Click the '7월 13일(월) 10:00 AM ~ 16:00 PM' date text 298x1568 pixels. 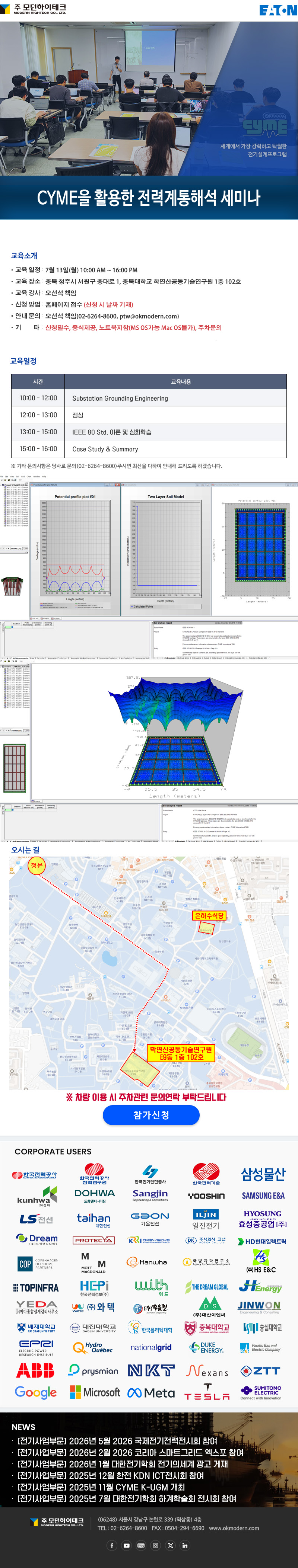91,270
